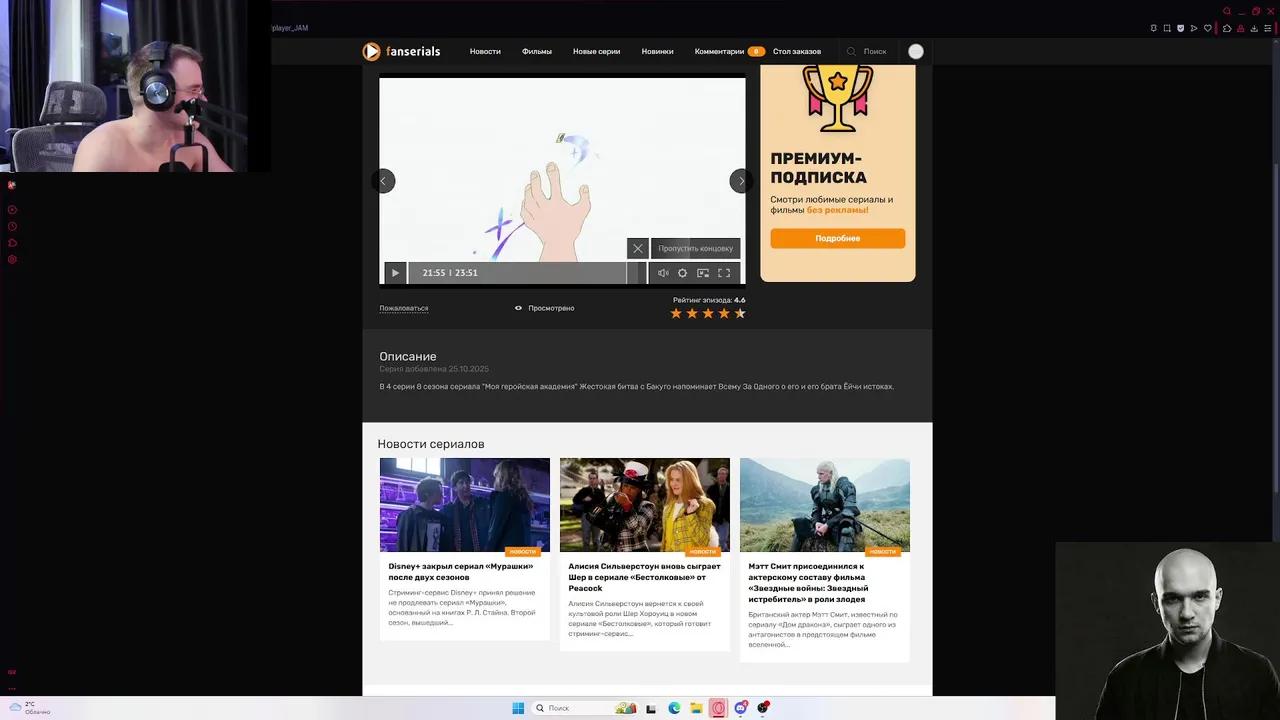Open video player settings gear

click(683, 273)
